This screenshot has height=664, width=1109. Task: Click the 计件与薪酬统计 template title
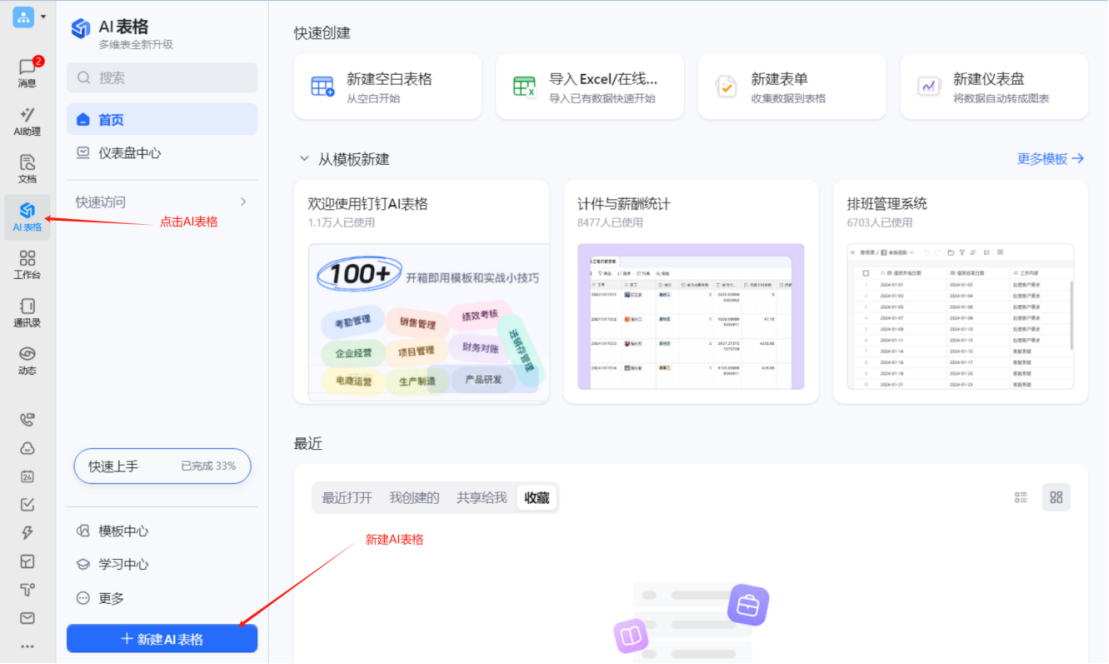click(624, 204)
